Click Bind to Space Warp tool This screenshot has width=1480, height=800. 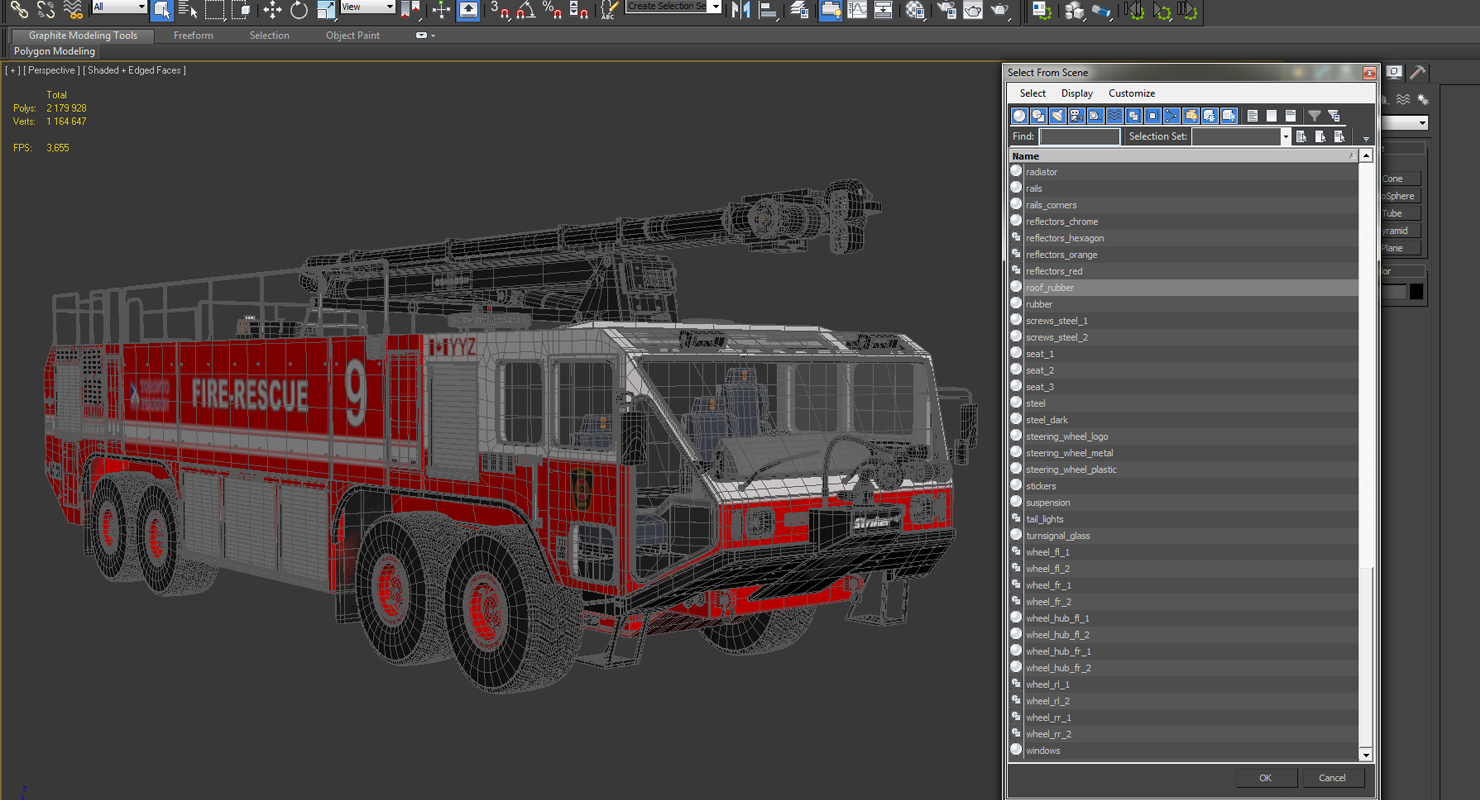click(73, 10)
